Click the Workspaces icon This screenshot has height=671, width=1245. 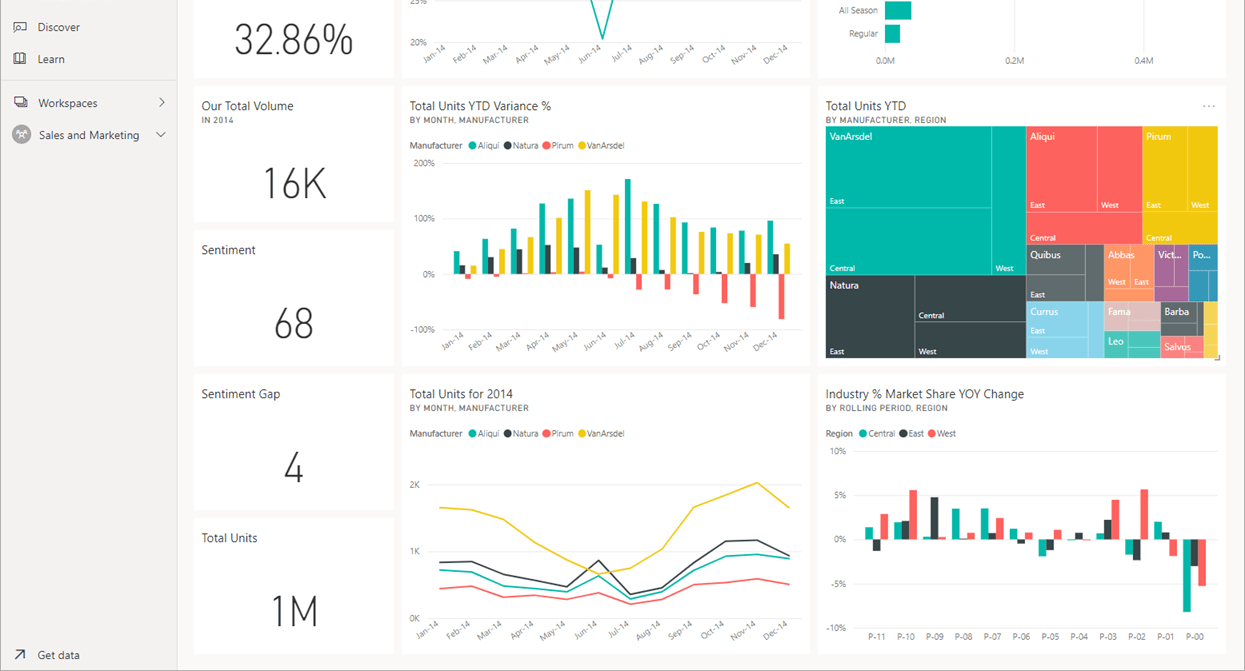20,103
